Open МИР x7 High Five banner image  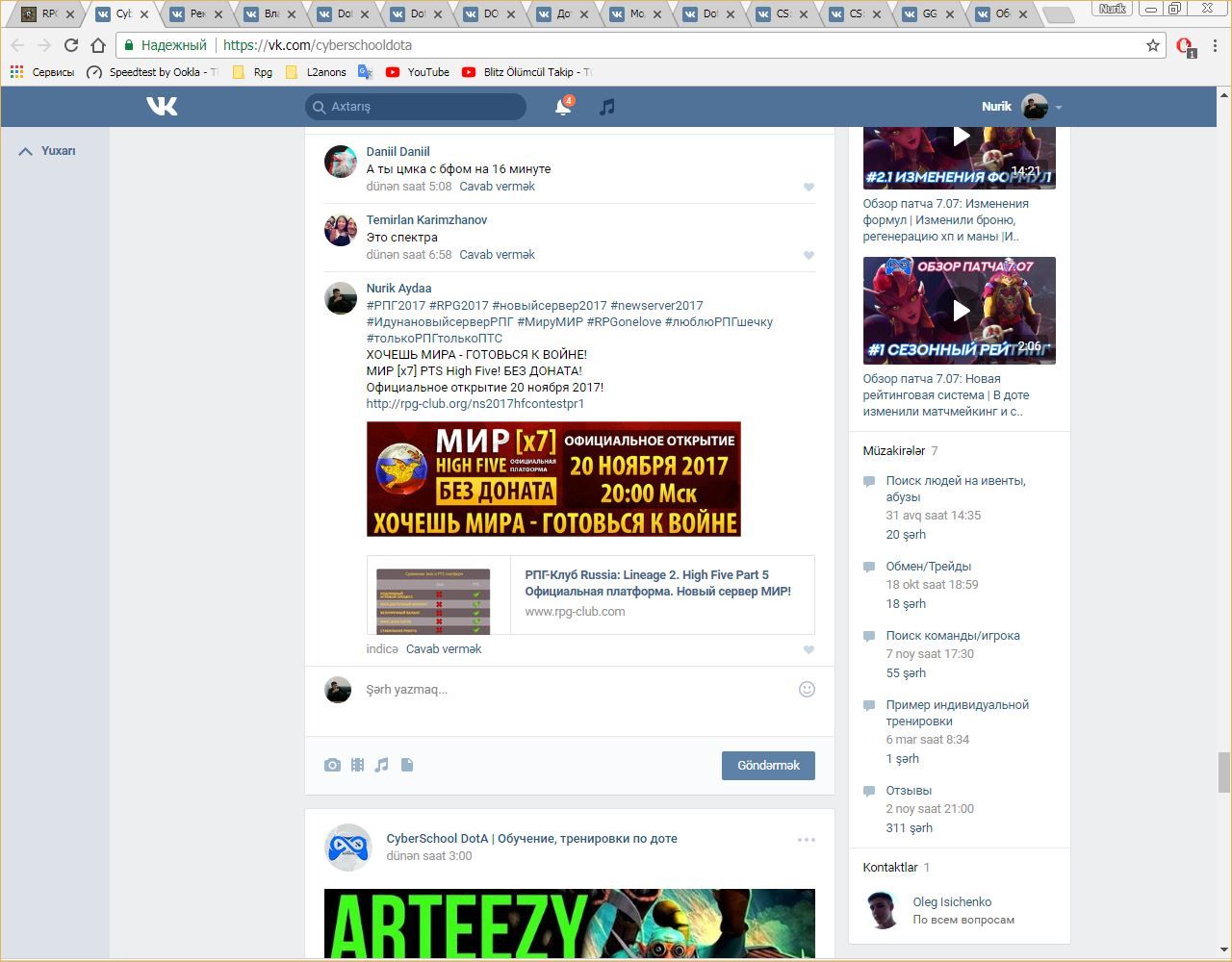click(553, 479)
